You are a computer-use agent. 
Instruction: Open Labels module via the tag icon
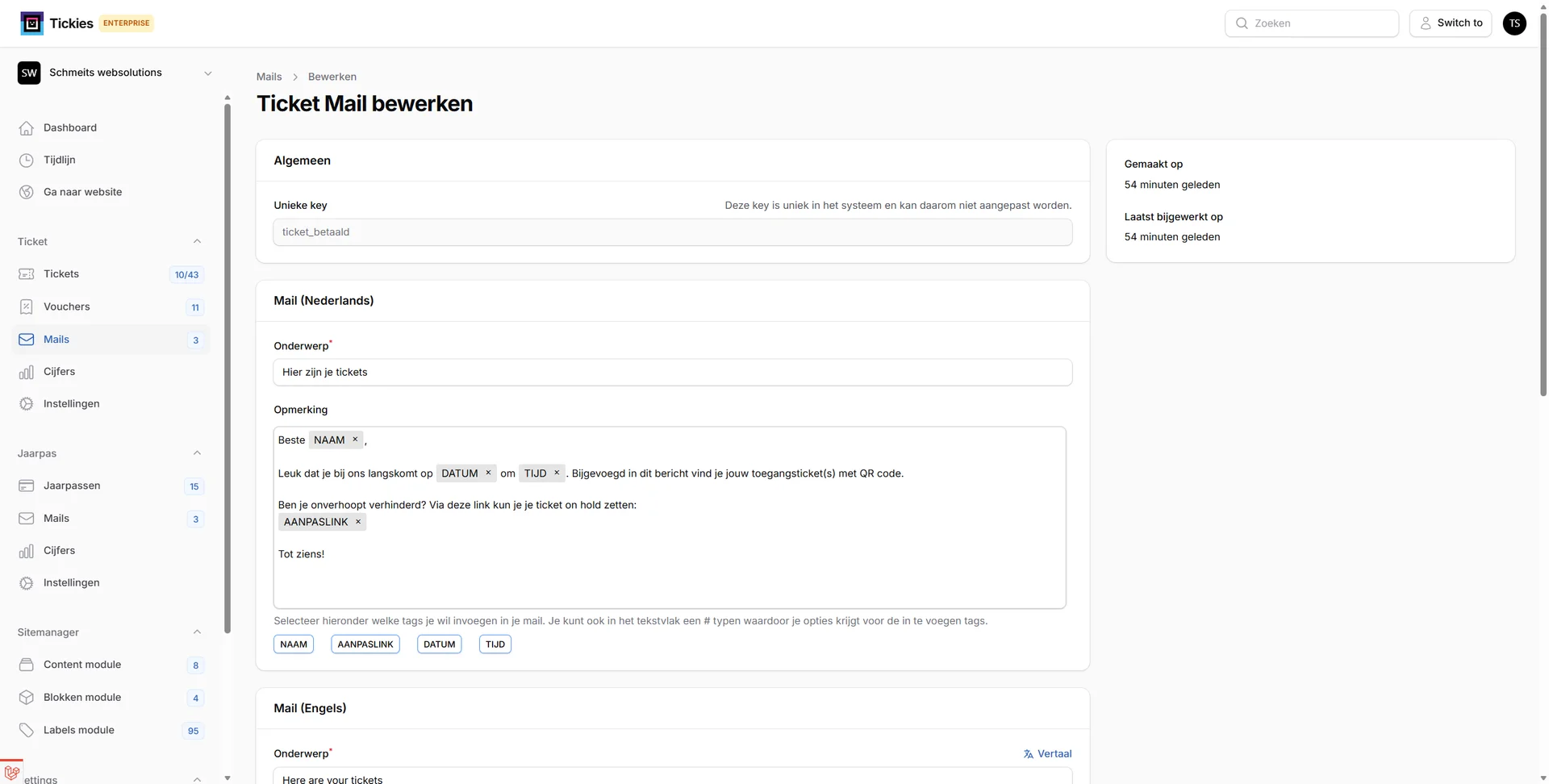coord(27,730)
